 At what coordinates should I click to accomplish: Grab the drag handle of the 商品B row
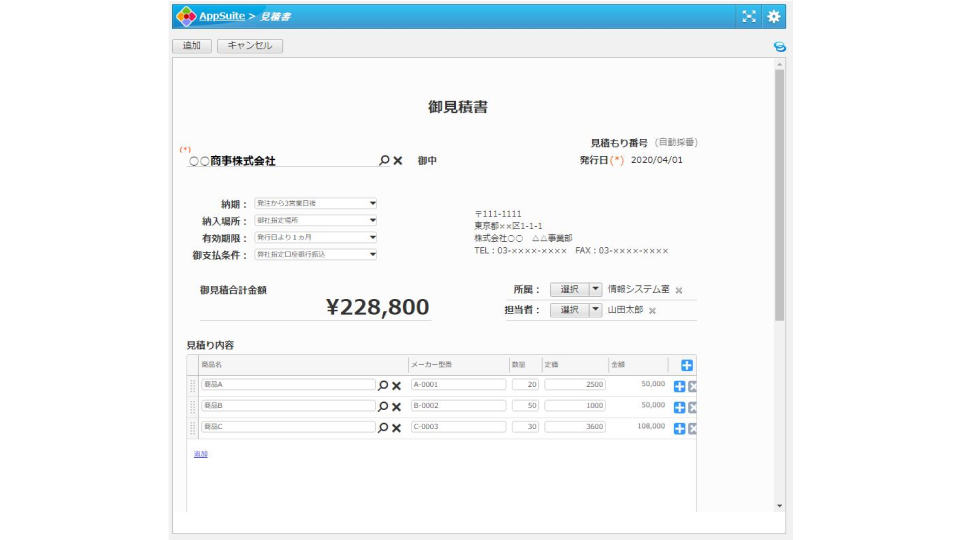192,407
